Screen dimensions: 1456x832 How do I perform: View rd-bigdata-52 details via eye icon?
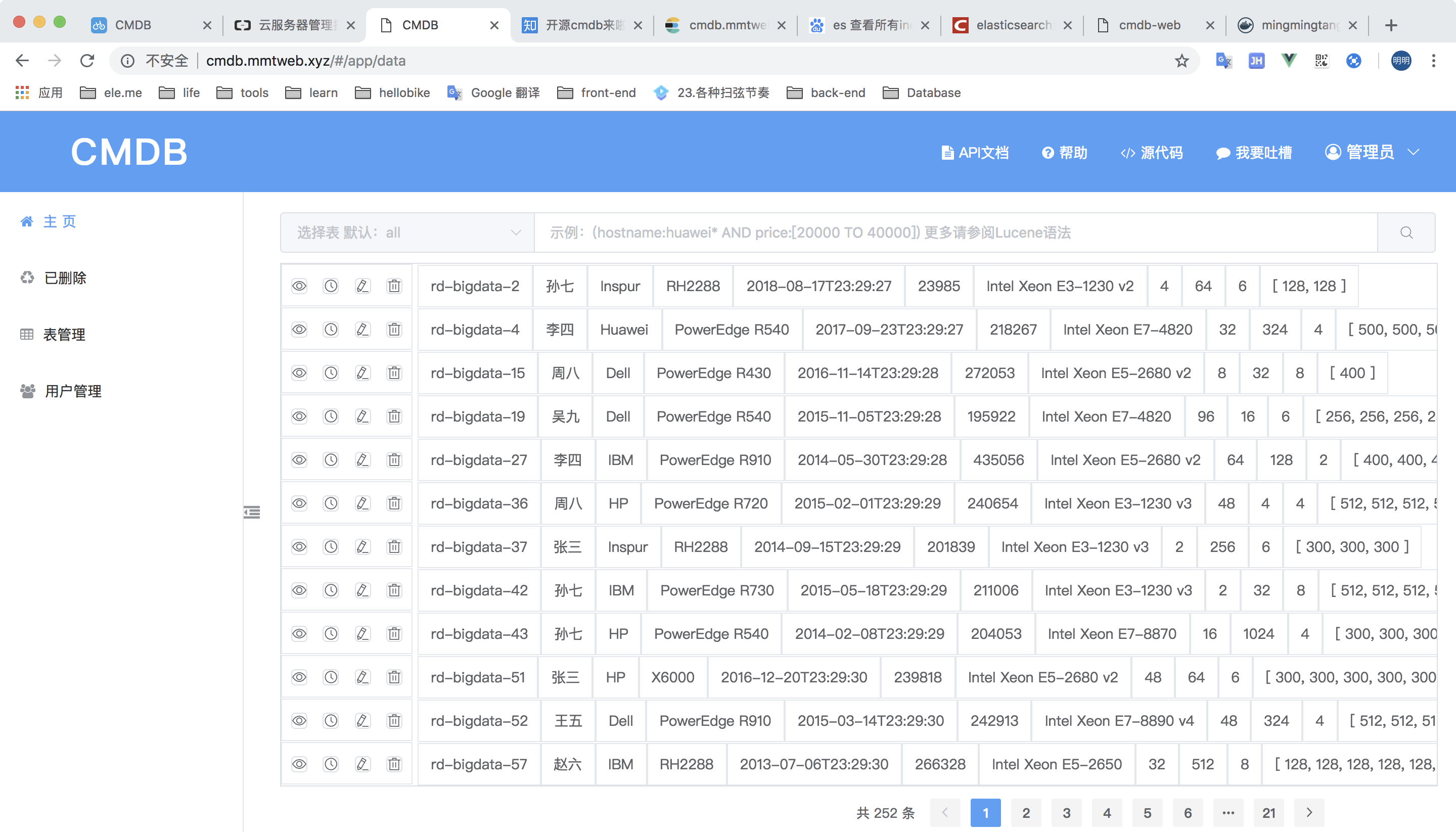click(299, 721)
